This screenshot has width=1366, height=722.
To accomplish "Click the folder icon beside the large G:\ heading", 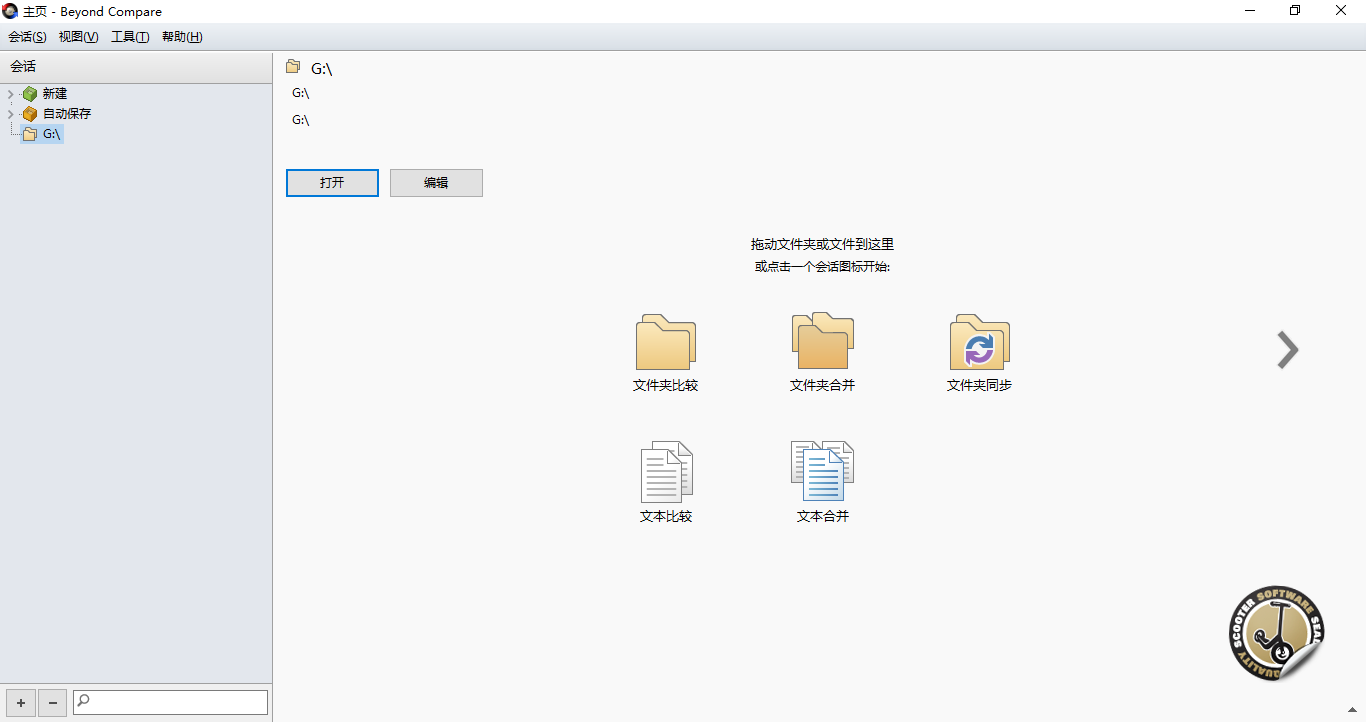I will pos(293,67).
